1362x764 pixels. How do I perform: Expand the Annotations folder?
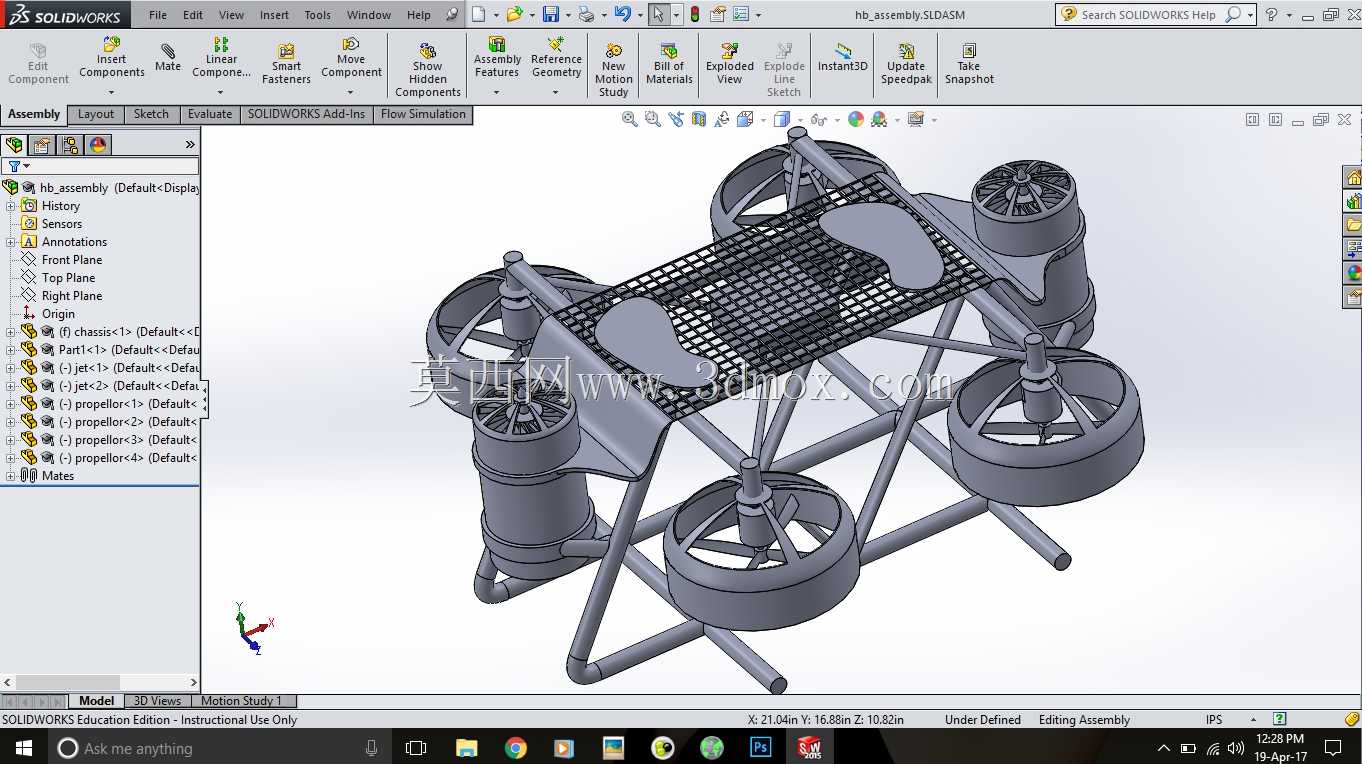pos(11,242)
